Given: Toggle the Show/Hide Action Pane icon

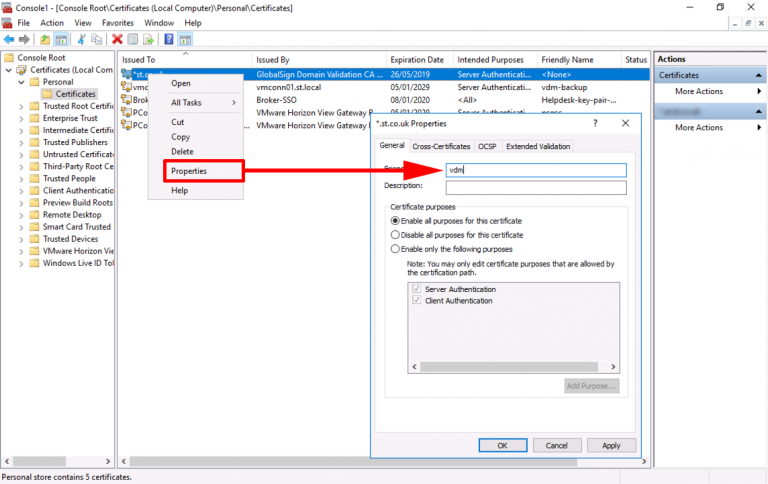Looking at the screenshot, I should [x=185, y=39].
